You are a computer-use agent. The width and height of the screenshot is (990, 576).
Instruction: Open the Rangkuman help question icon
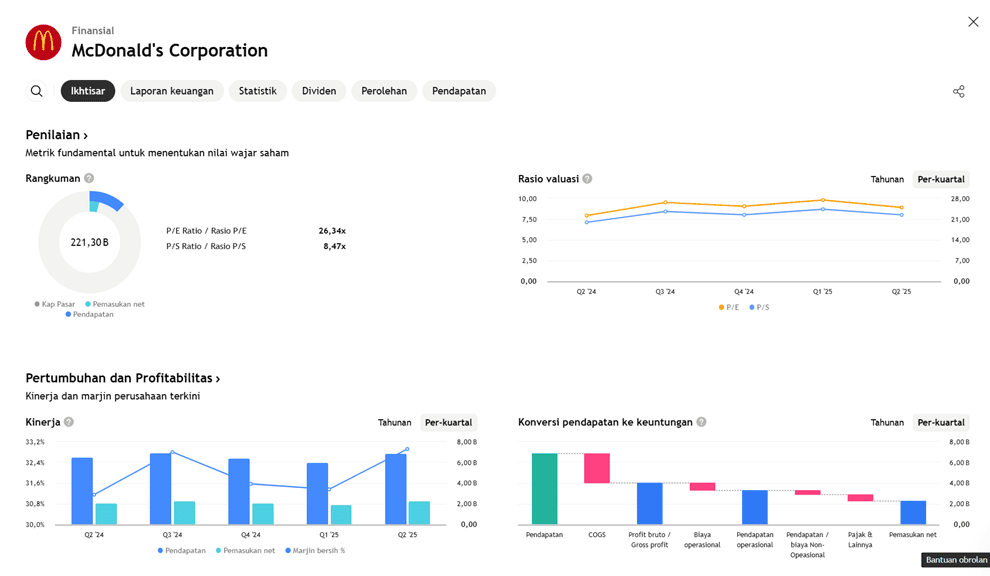coord(89,179)
